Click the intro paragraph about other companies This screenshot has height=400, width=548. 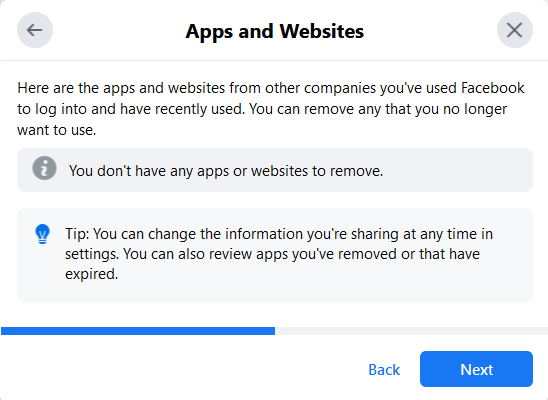[x=271, y=109]
